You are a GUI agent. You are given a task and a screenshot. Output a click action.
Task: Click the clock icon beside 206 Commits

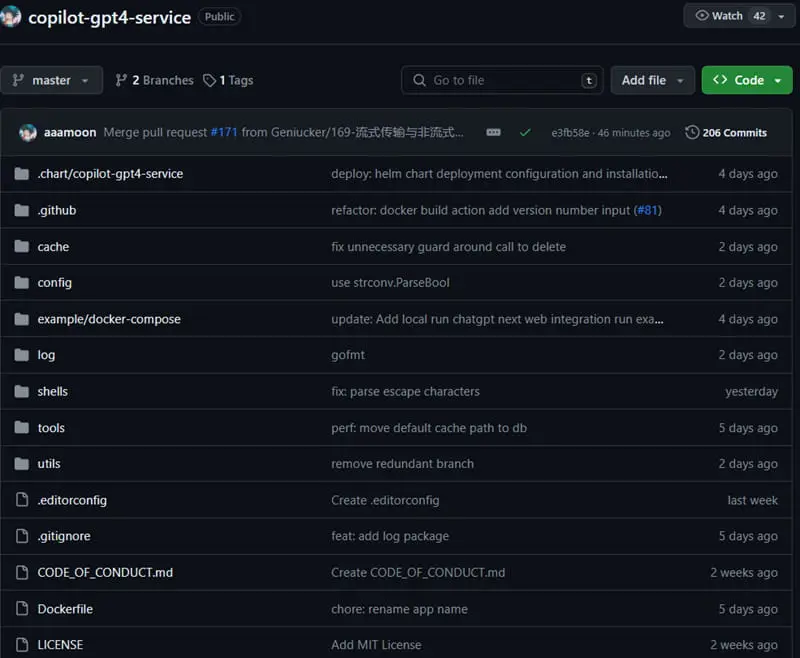point(692,132)
